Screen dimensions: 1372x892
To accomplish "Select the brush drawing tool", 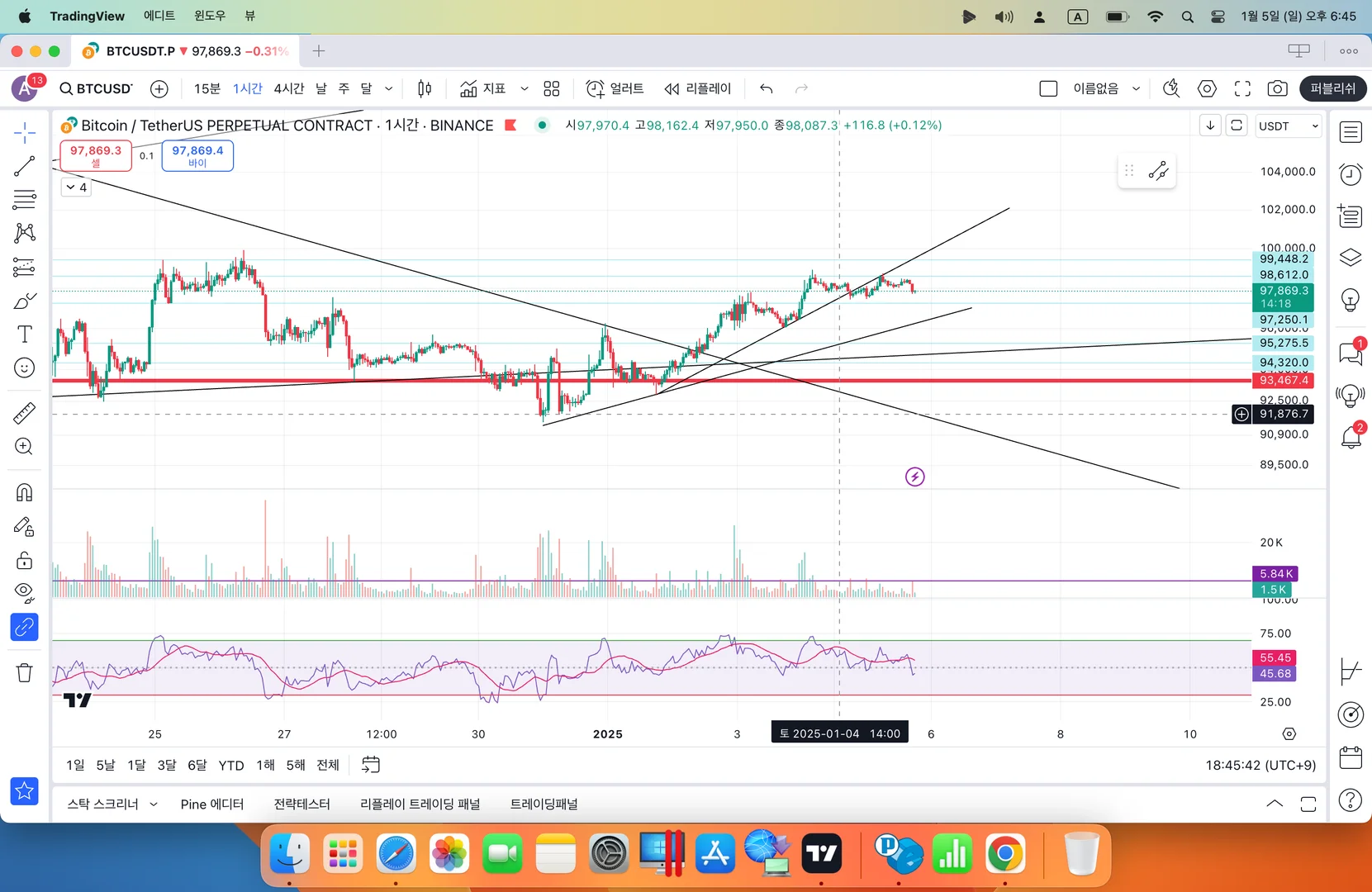I will tap(25, 301).
